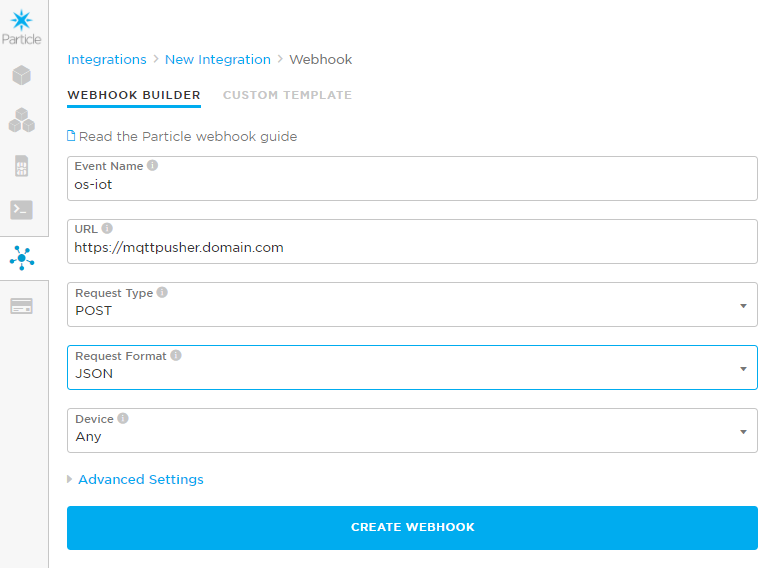Click info icon beside Request Format
This screenshot has width=778, height=568.
coord(176,356)
